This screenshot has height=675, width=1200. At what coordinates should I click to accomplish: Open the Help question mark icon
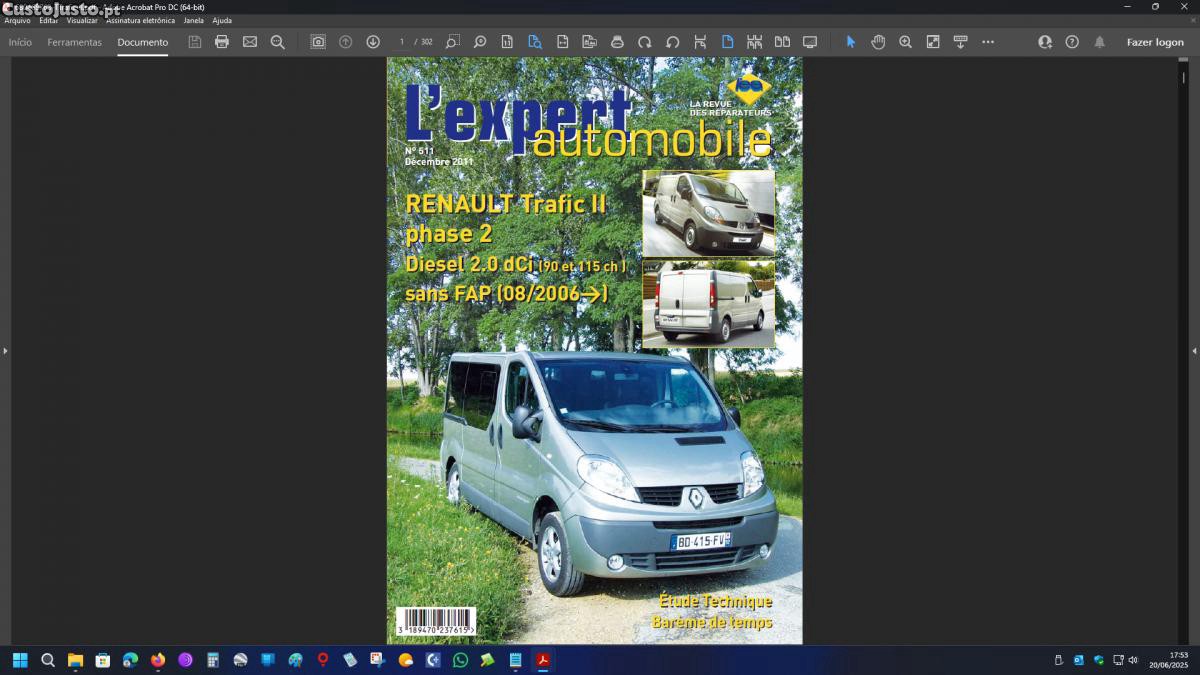(x=1072, y=42)
